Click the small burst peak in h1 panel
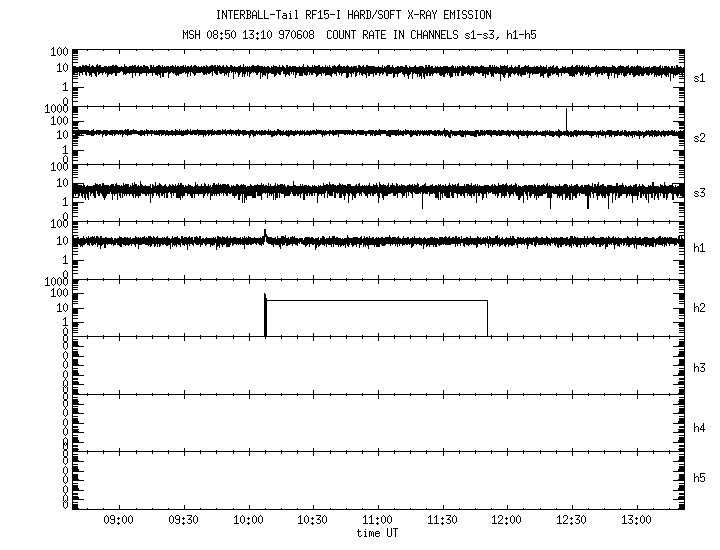 (x=265, y=234)
